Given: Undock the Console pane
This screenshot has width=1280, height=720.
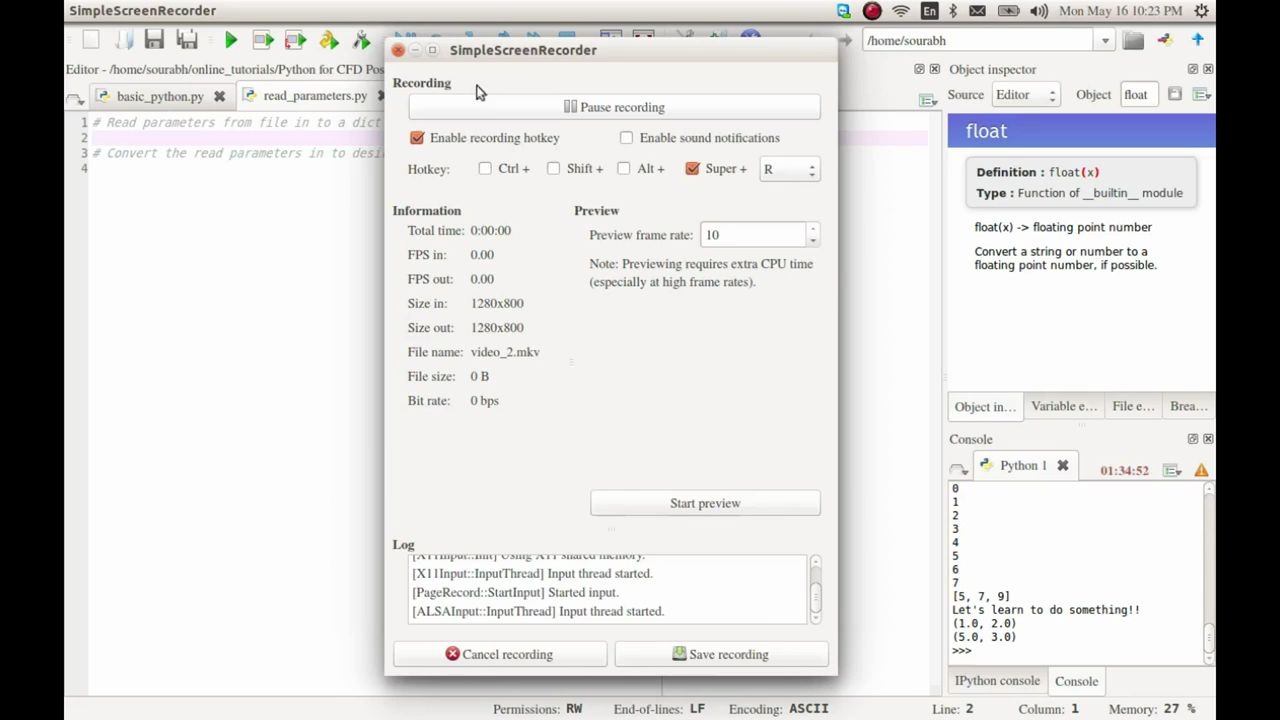Looking at the screenshot, I should (x=1192, y=439).
